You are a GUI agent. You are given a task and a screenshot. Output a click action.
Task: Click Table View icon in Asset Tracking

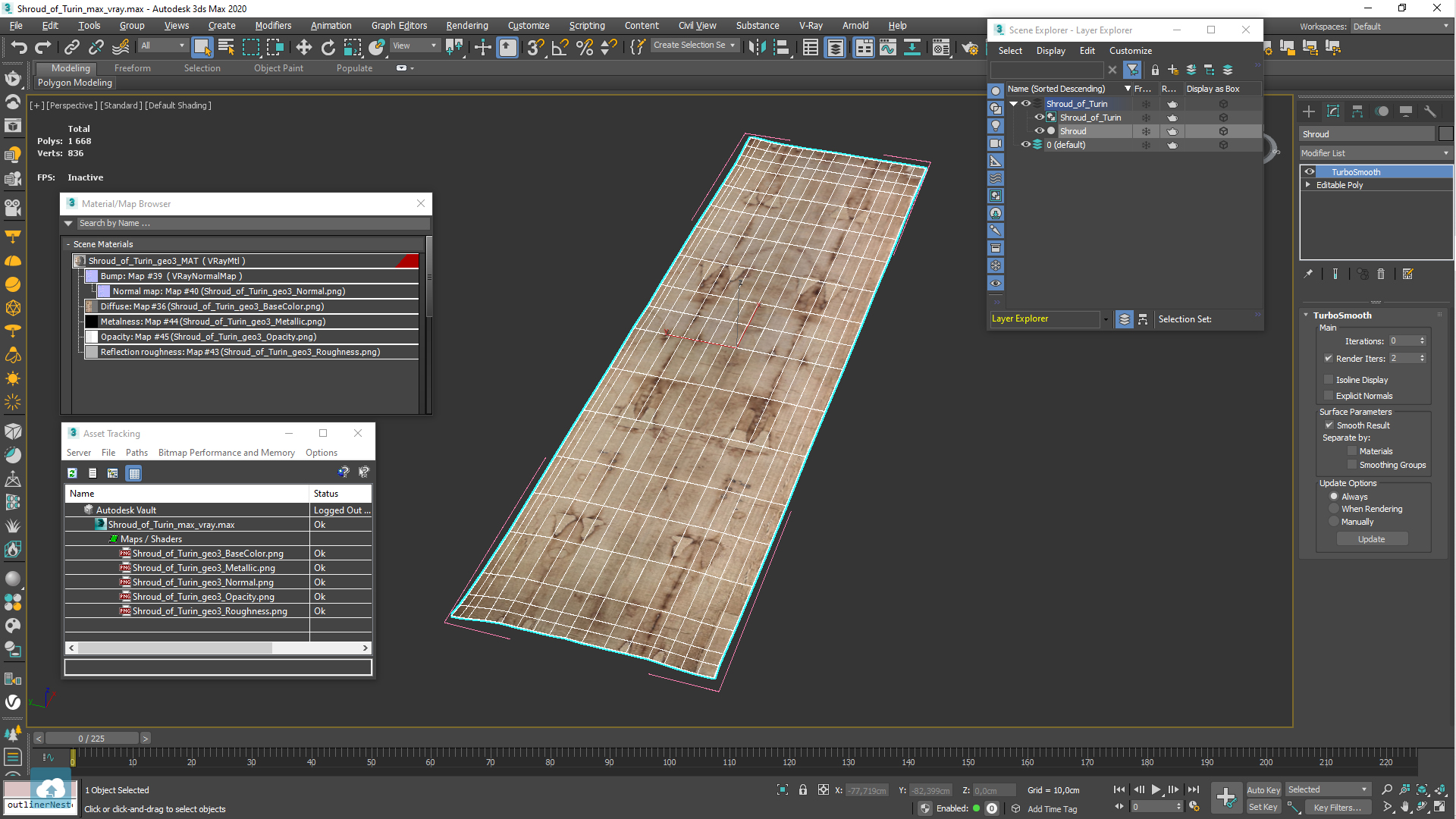pos(134,473)
